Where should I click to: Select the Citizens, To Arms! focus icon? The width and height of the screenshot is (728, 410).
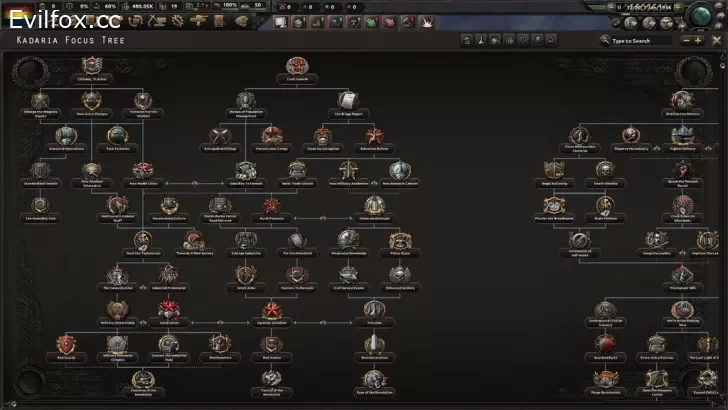tap(91, 66)
